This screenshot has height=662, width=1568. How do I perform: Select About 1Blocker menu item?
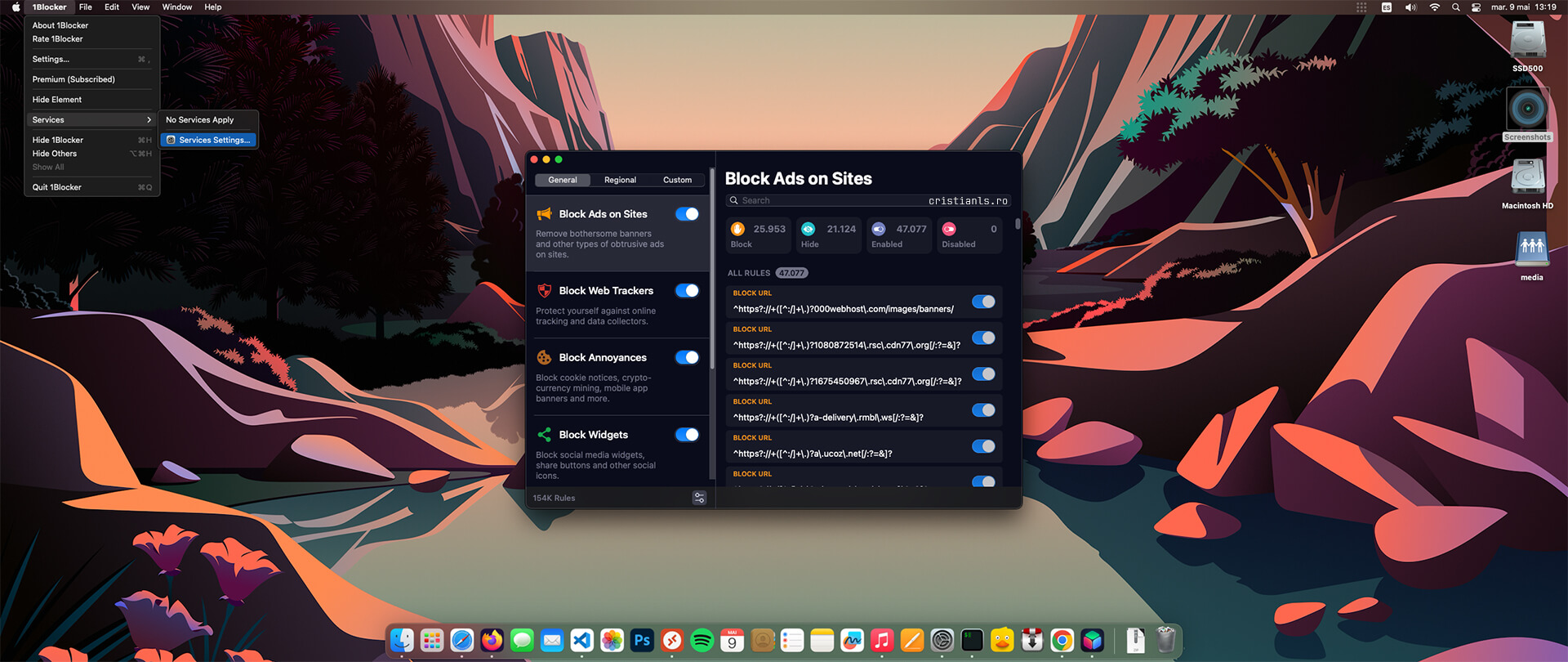click(x=91, y=25)
